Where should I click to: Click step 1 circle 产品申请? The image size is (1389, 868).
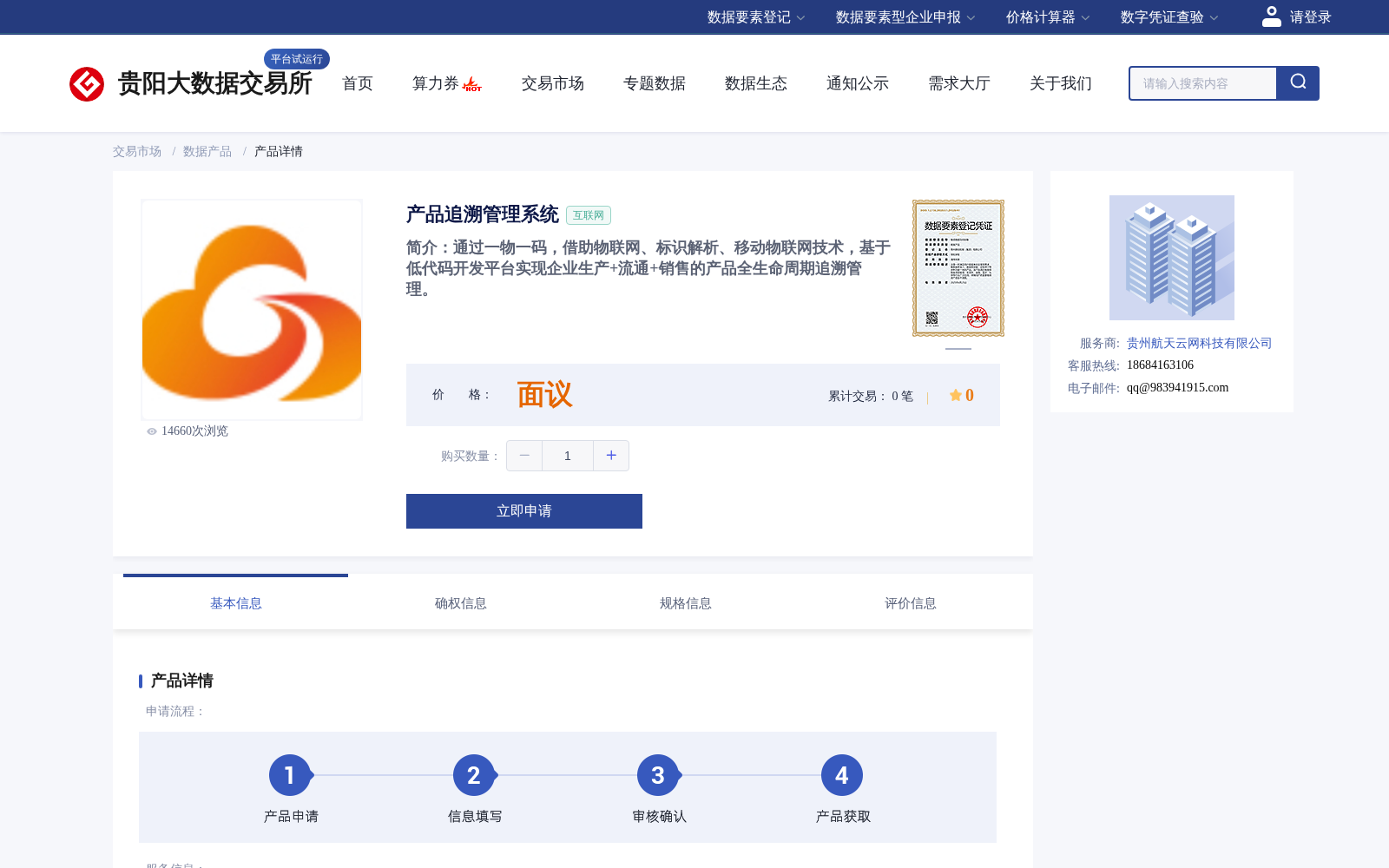click(x=290, y=775)
